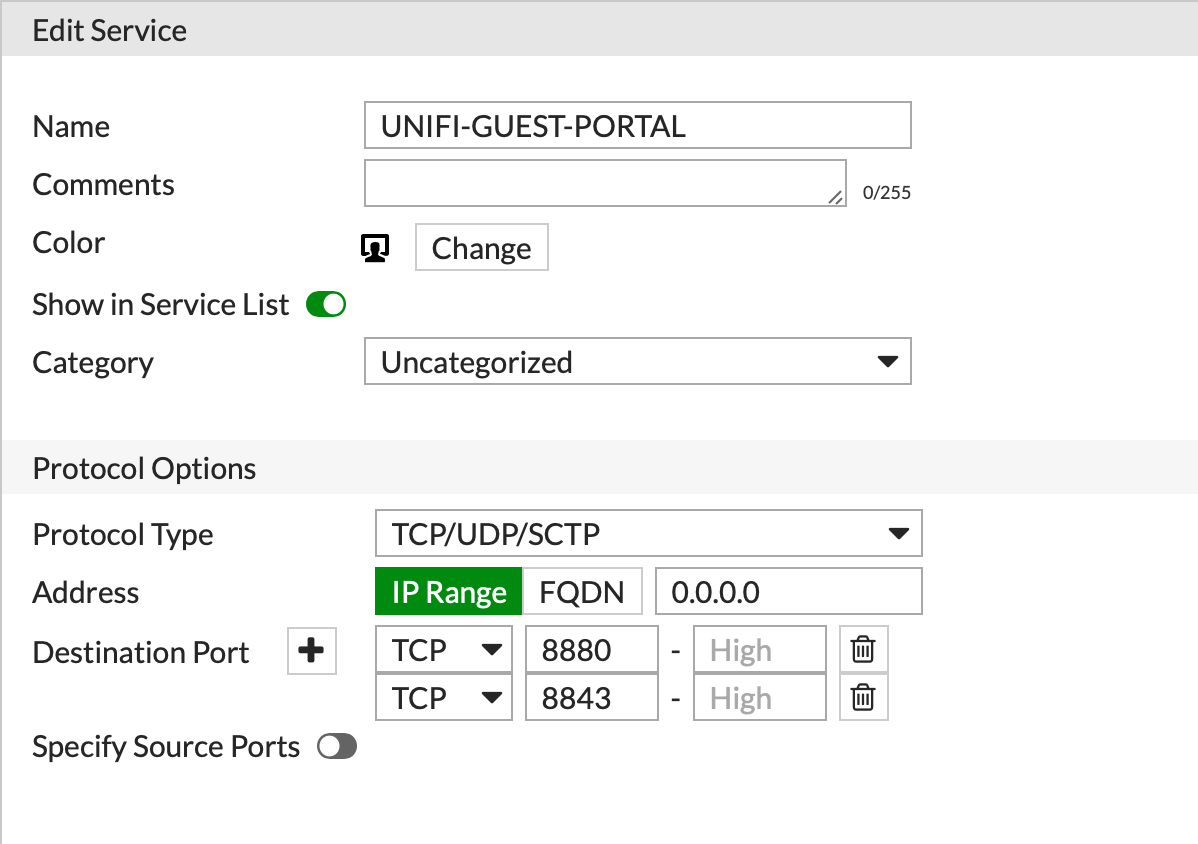Add a new destination port row
This screenshot has height=844, width=1198.
tap(312, 651)
